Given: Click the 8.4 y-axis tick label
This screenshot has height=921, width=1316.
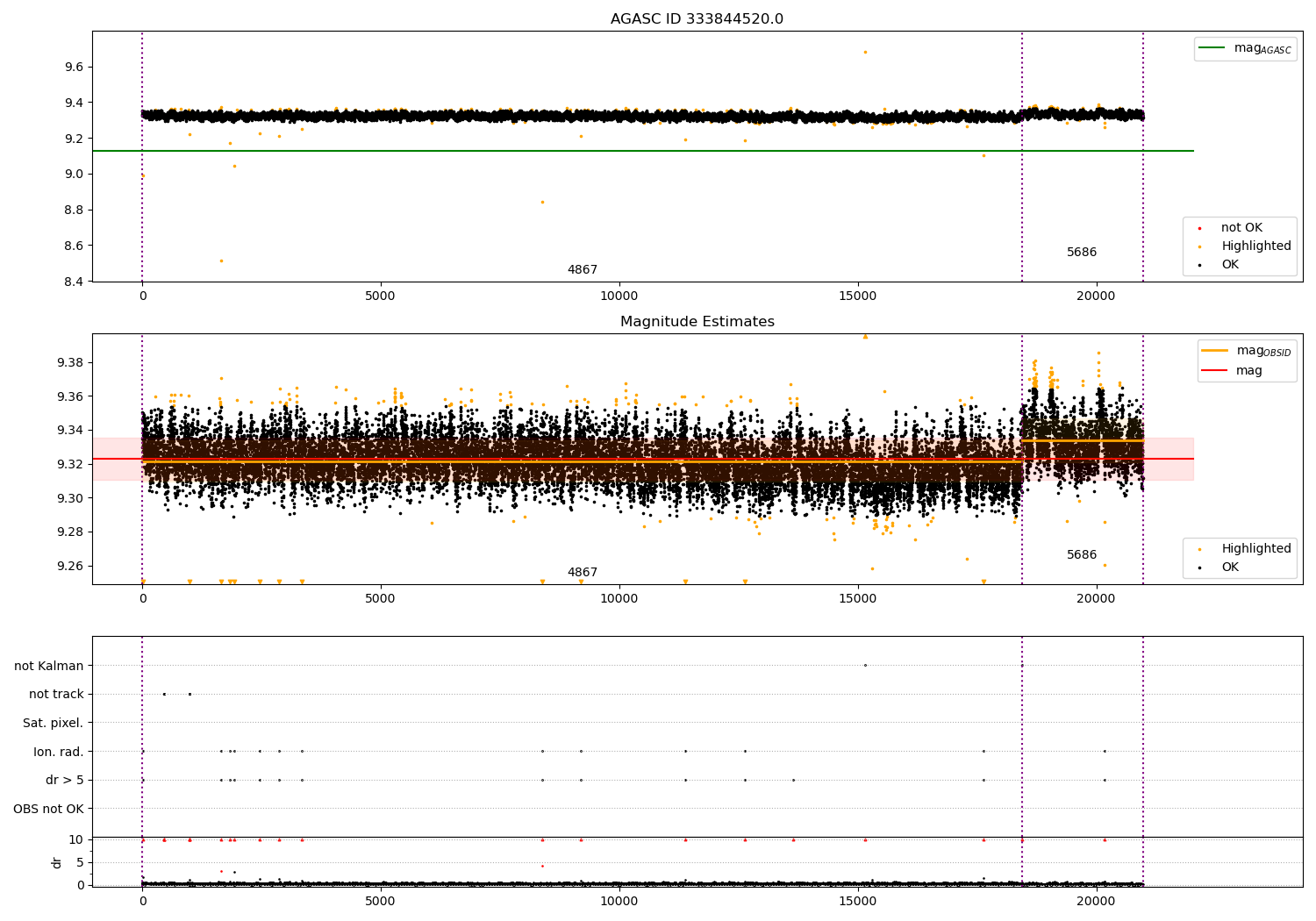Looking at the screenshot, I should click(x=74, y=282).
